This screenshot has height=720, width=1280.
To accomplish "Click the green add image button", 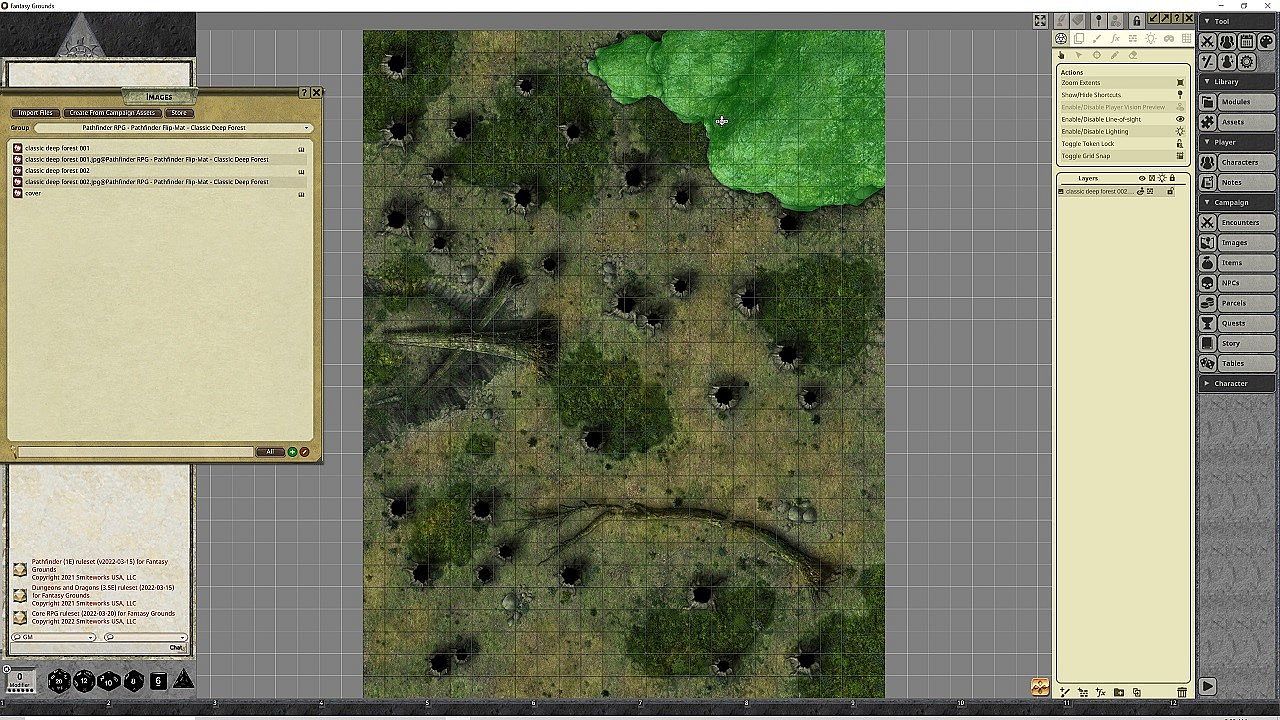I will (292, 452).
